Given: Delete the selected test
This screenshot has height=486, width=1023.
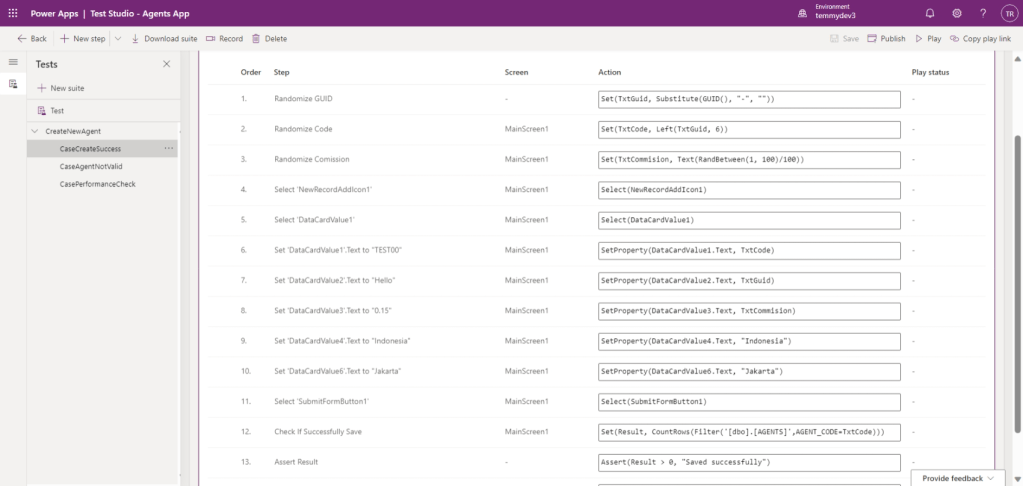Looking at the screenshot, I should click(x=269, y=38).
